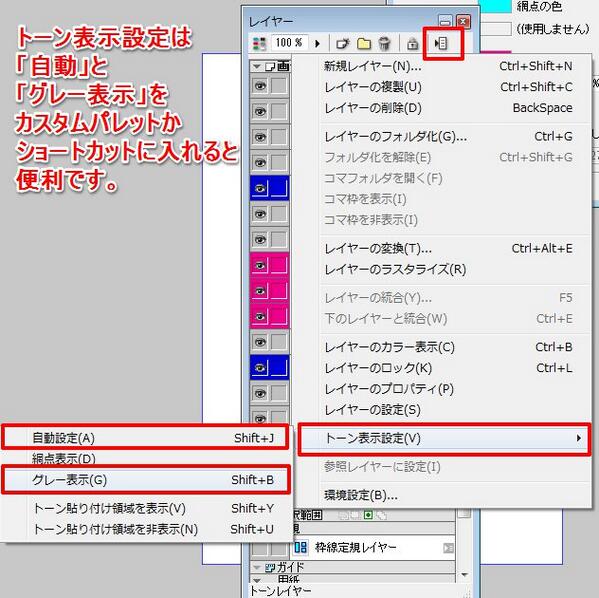Click the cyan 網点の色 color swatch
This screenshot has height=598, width=599.
click(x=495, y=6)
